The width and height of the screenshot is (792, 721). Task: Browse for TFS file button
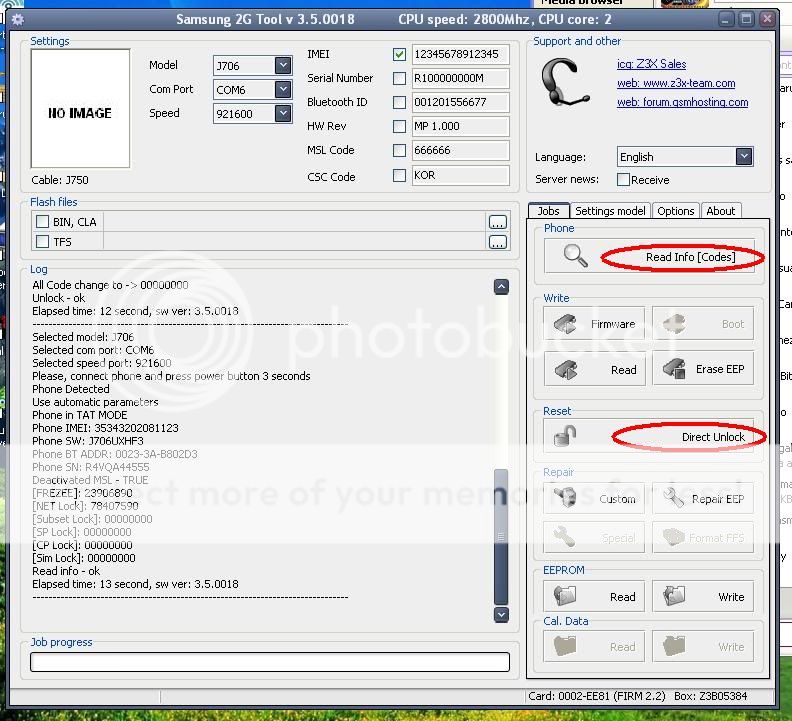[x=498, y=242]
